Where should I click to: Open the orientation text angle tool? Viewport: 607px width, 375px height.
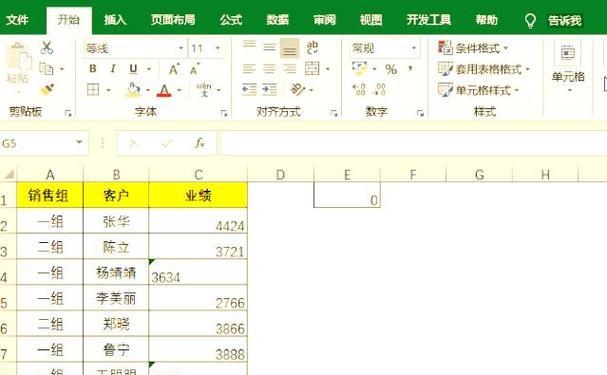click(298, 90)
